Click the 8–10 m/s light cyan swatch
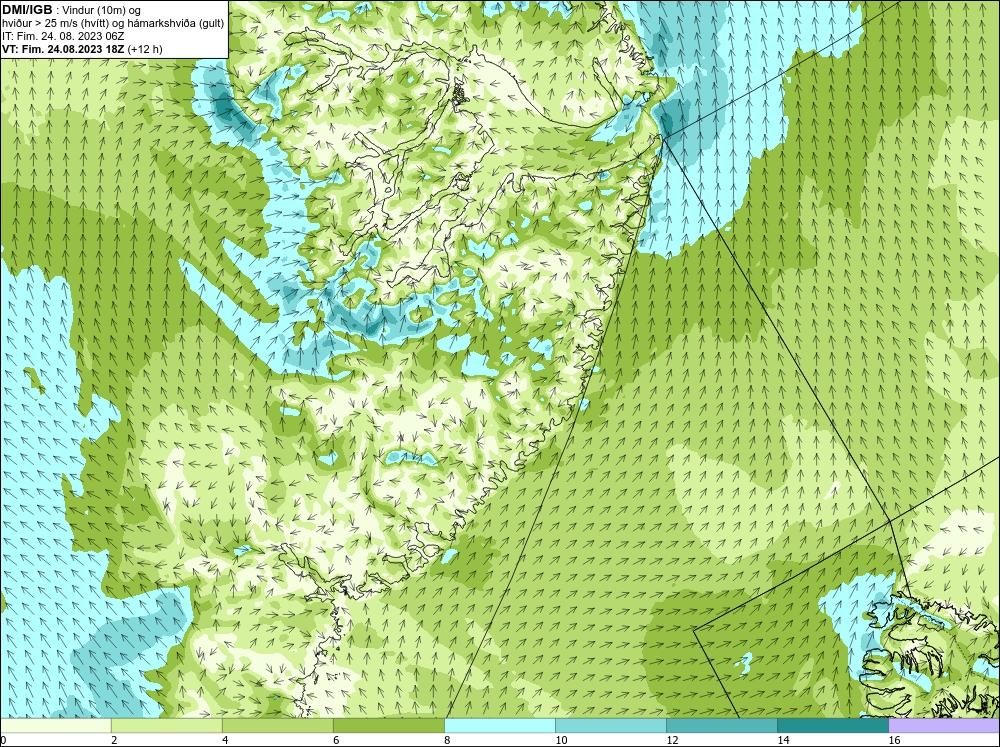The height and width of the screenshot is (747, 1000). click(x=500, y=725)
